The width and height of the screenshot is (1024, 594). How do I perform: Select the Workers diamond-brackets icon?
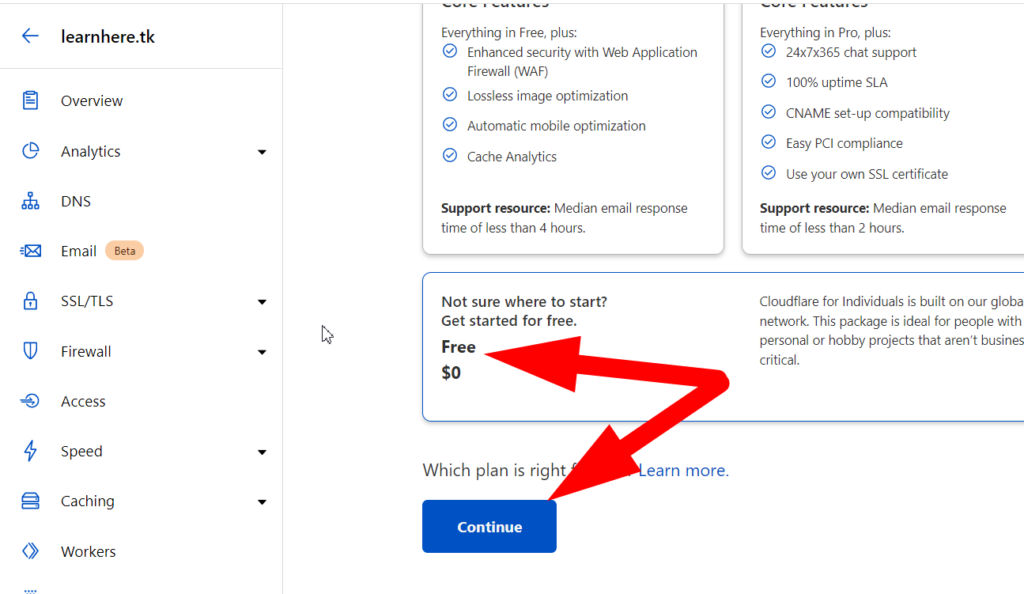point(30,551)
